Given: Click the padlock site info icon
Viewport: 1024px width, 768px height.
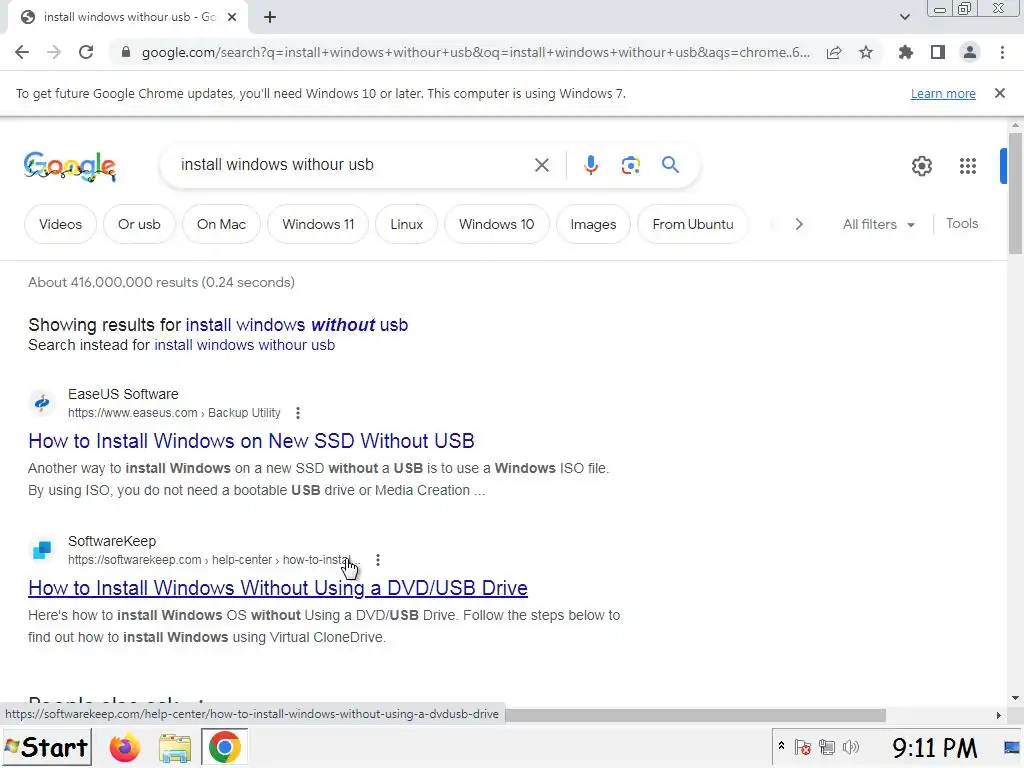Looking at the screenshot, I should pos(126,52).
